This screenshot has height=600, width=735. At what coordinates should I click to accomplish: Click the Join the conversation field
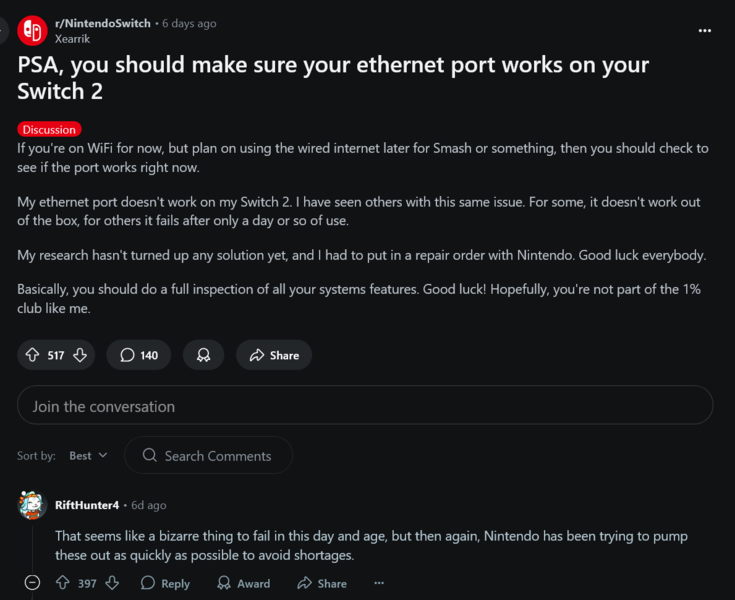coord(365,406)
